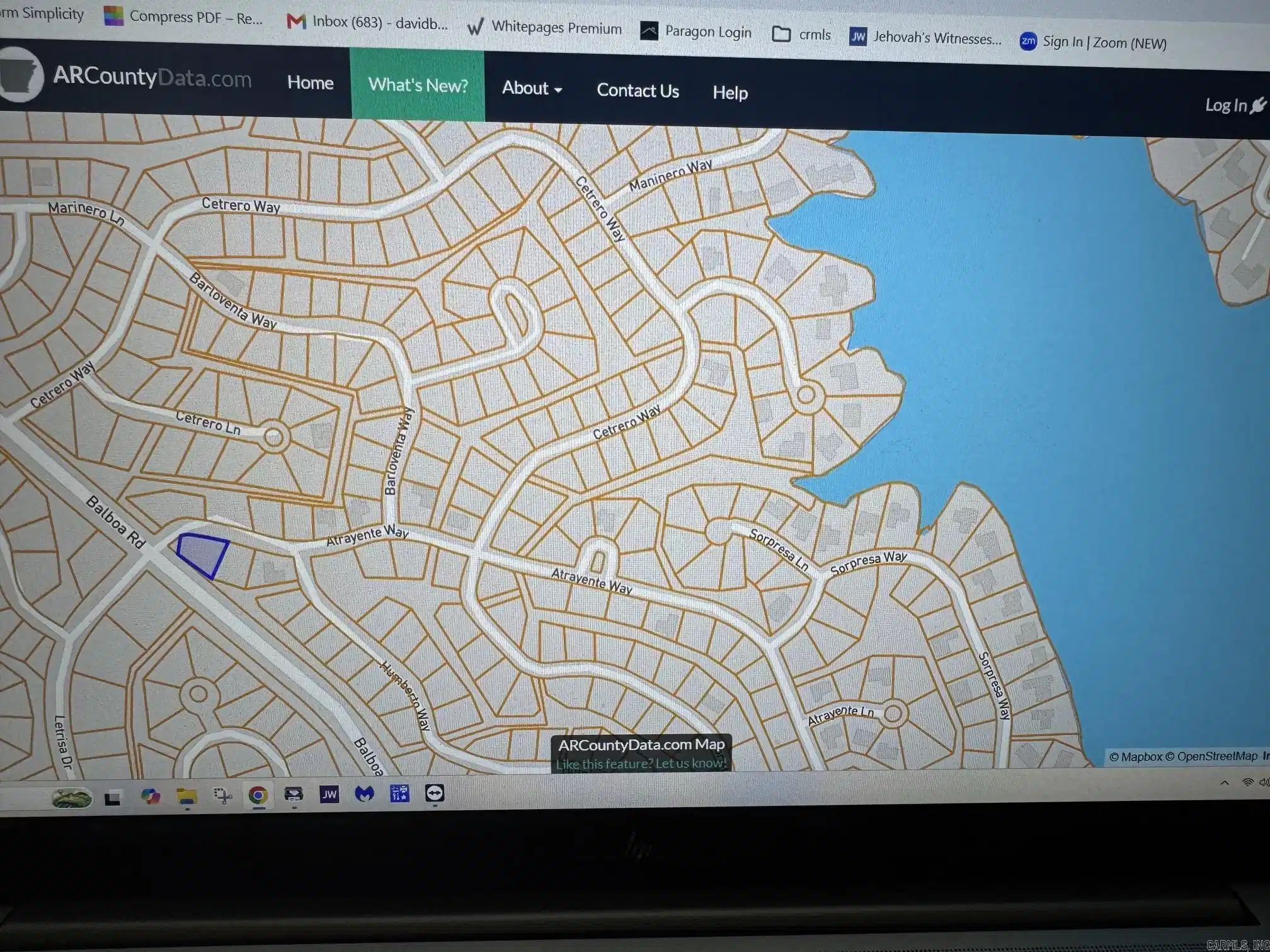Click the search highlights image in taskbar
The width and height of the screenshot is (1270, 952).
[x=71, y=798]
